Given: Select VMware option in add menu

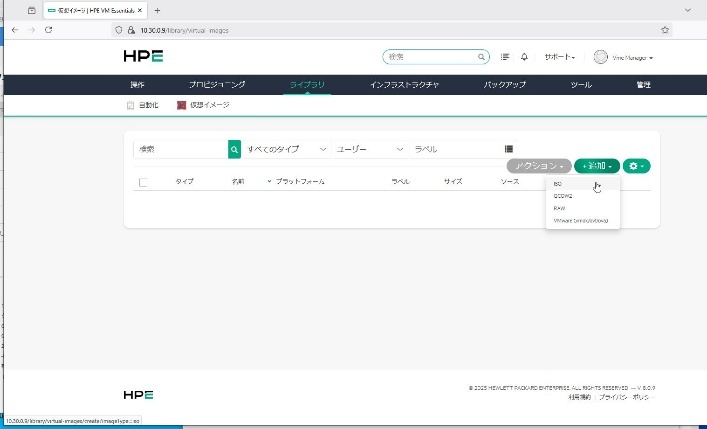Looking at the screenshot, I should pyautogui.click(x=580, y=220).
